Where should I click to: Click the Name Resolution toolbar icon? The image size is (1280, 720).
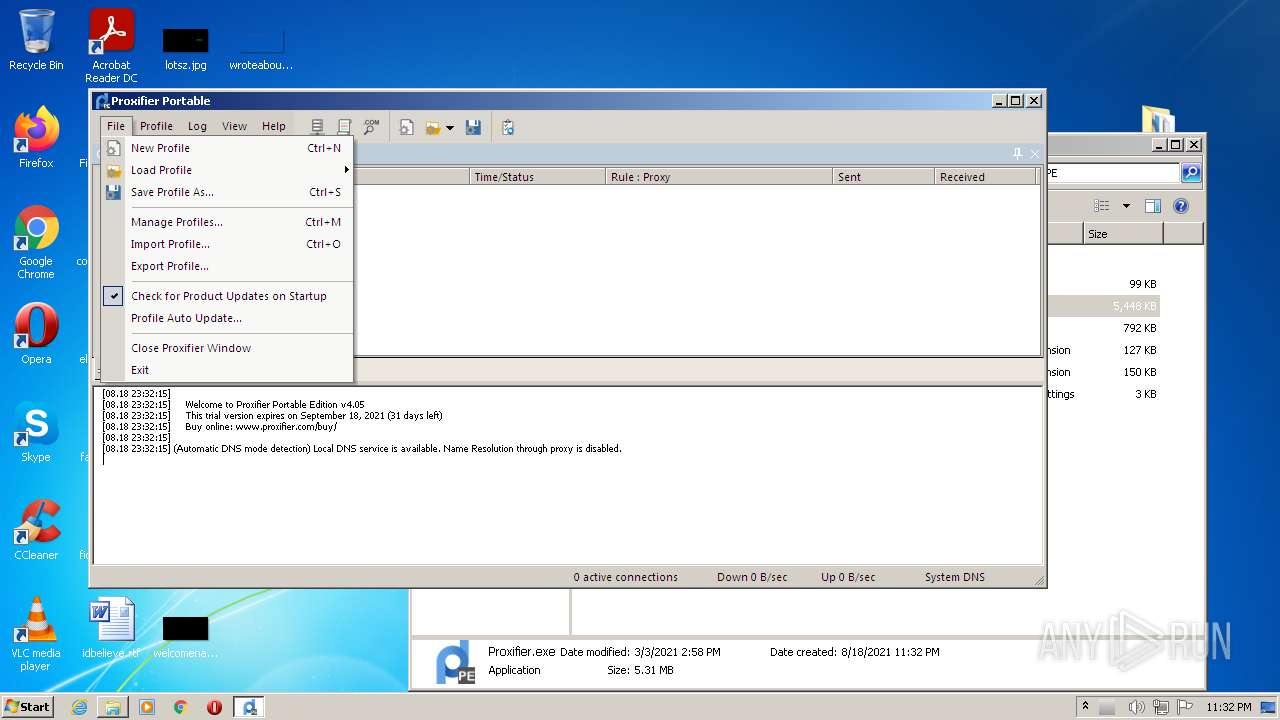(371, 127)
